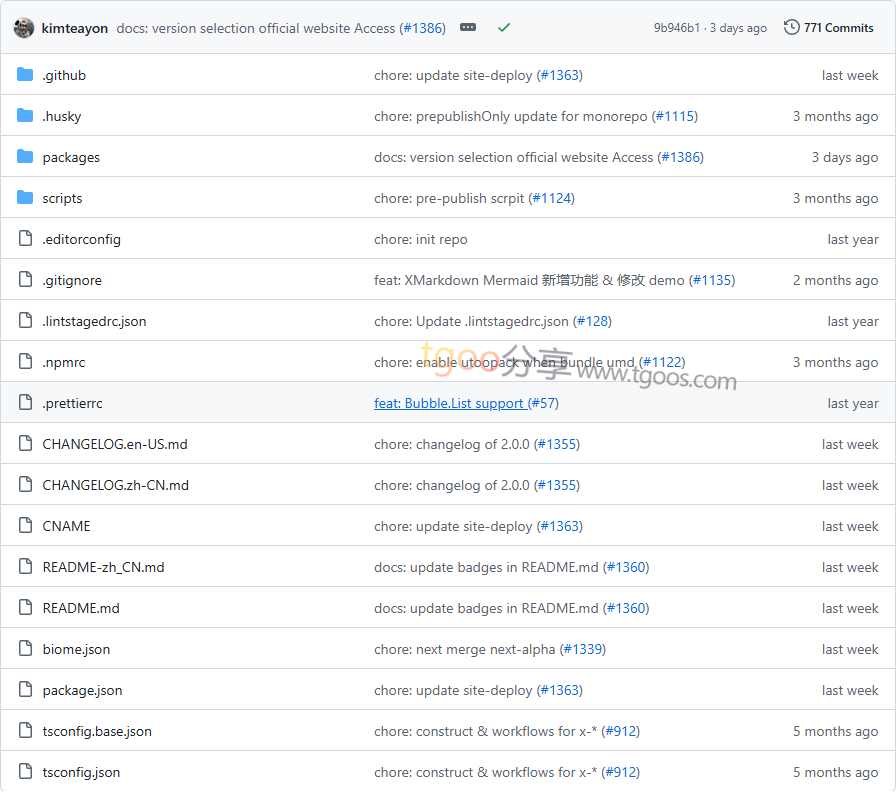
Task: Open feat: Bubble.List support commit link
Action: (x=449, y=403)
